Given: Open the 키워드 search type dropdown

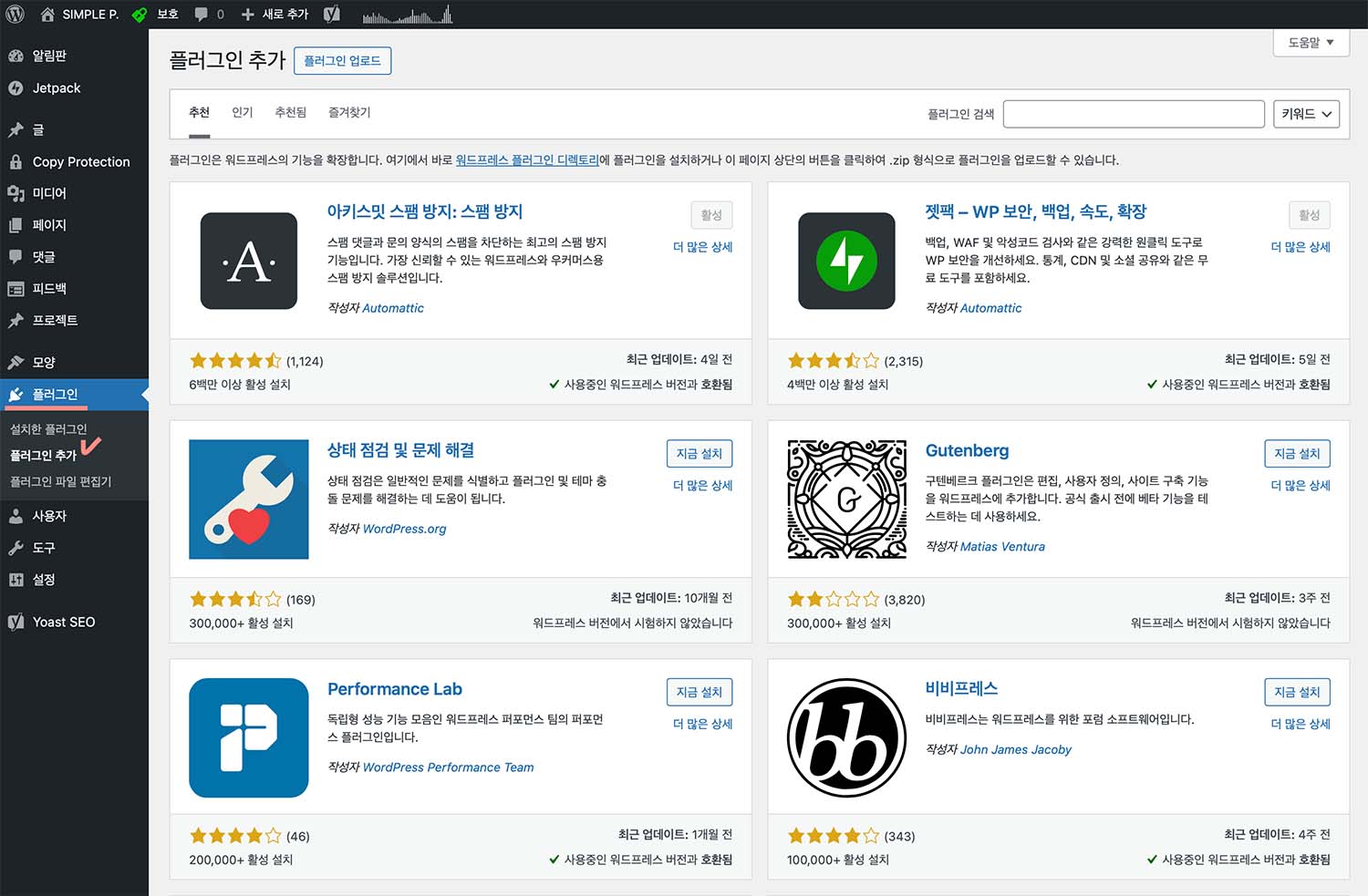Looking at the screenshot, I should 1306,114.
